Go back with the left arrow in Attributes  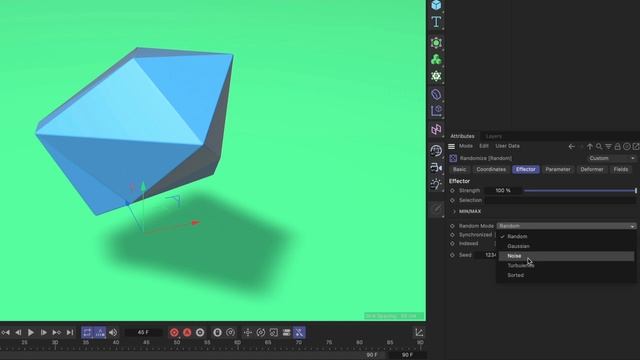click(571, 147)
